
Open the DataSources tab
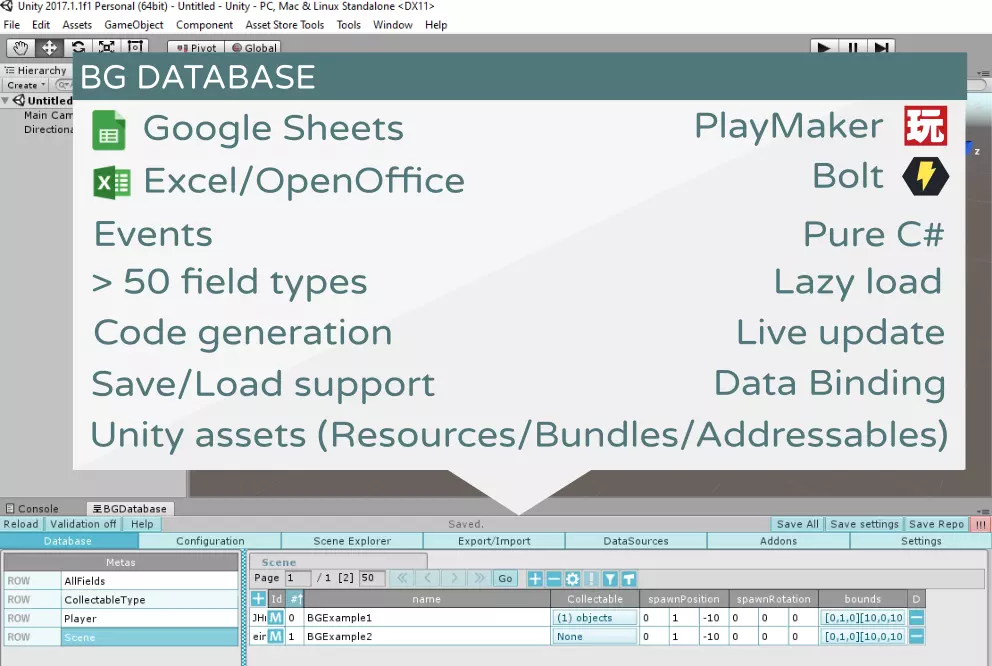pyautogui.click(x=636, y=541)
